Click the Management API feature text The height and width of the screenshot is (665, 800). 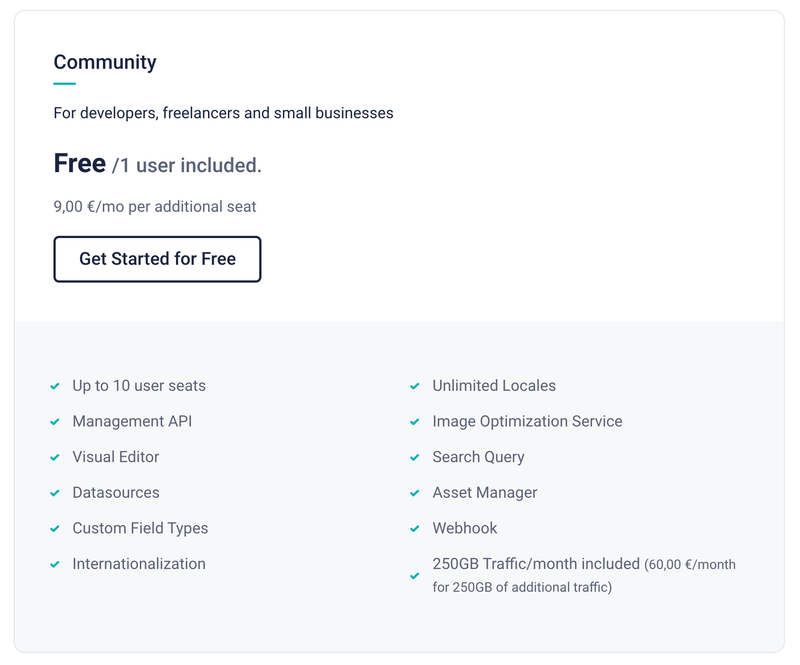[x=132, y=421]
